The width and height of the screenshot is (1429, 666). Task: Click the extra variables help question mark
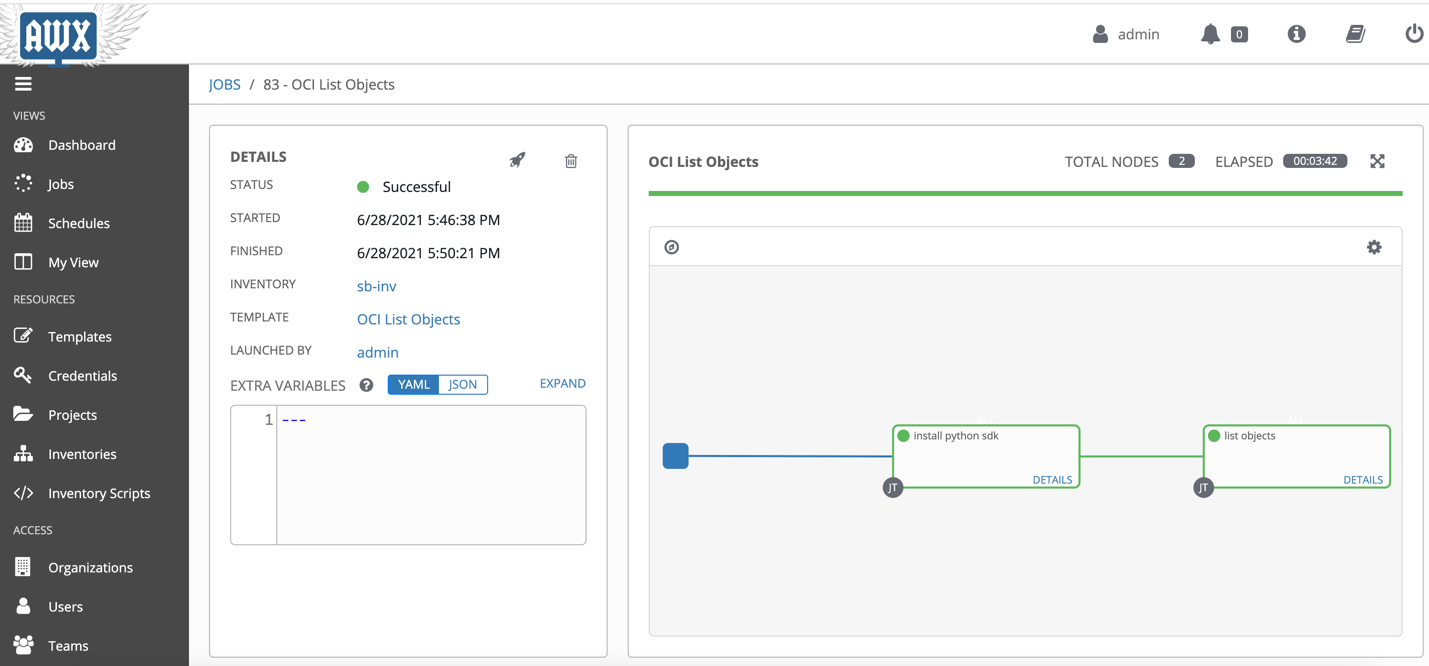click(x=365, y=384)
